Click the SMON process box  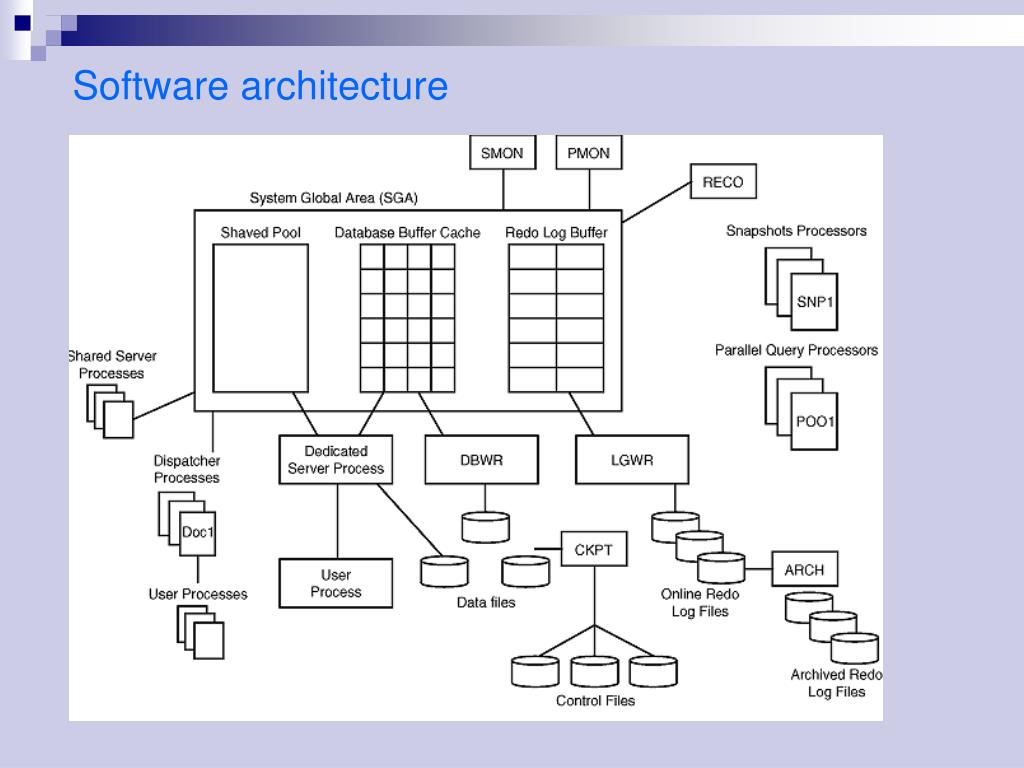pos(502,152)
